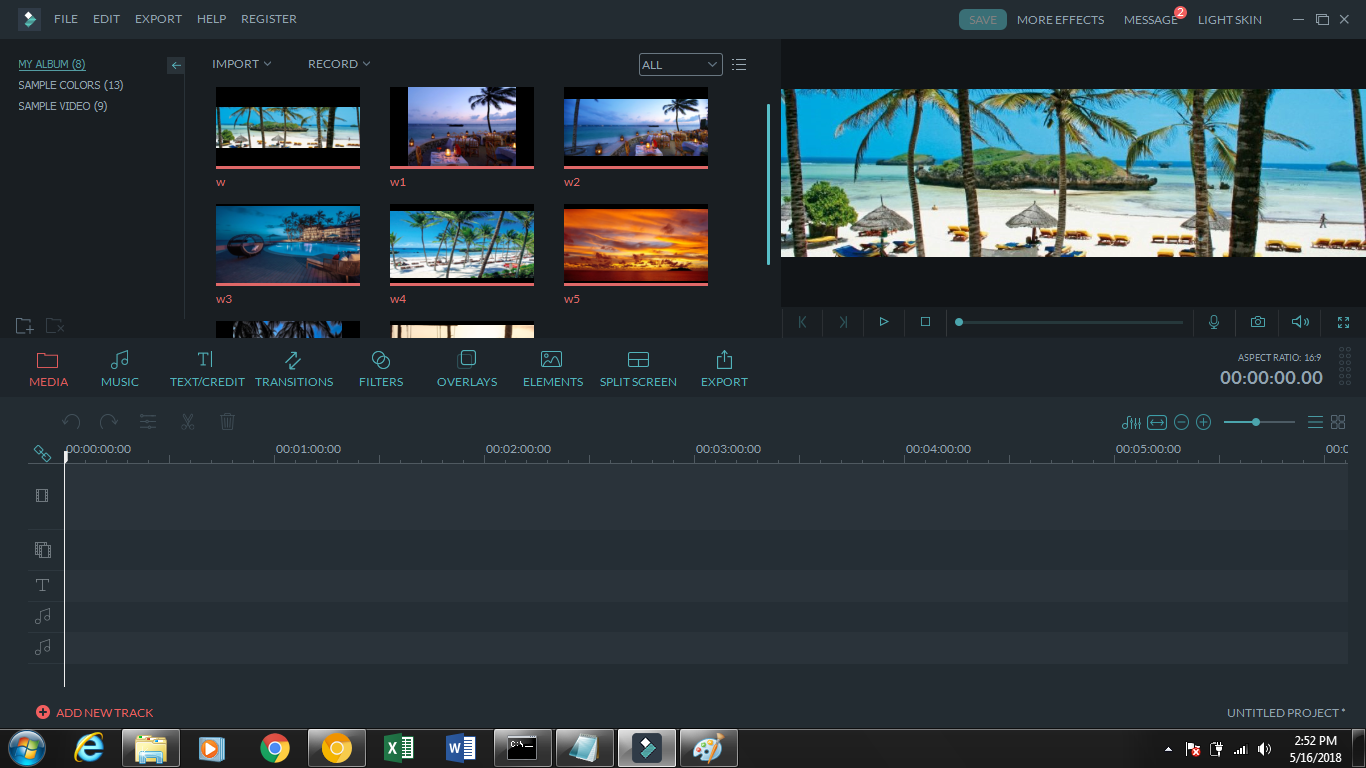This screenshot has height=768, width=1366.
Task: Click the Save button
Action: tap(983, 19)
